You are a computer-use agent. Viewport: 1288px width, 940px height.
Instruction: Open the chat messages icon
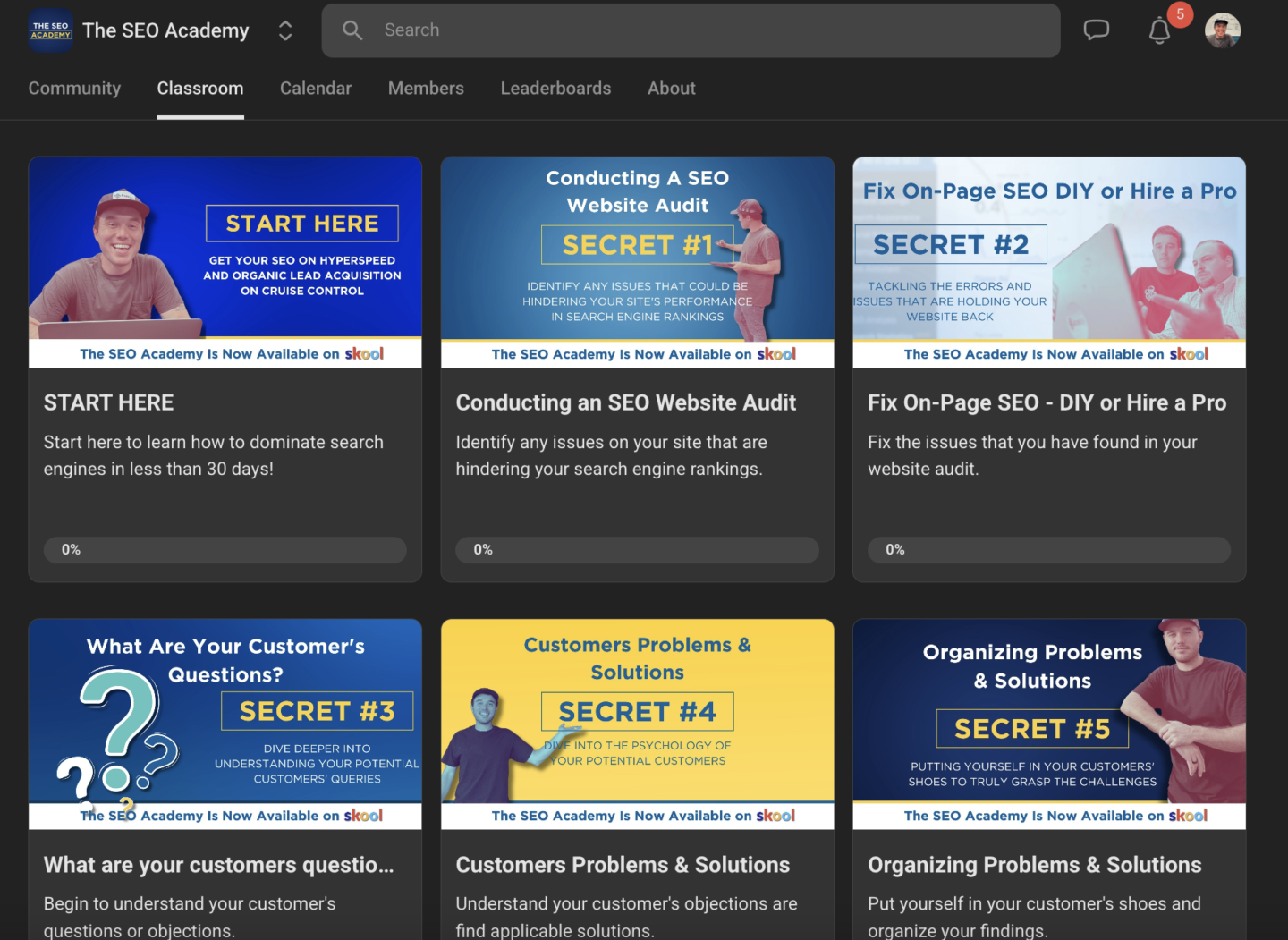[1097, 30]
